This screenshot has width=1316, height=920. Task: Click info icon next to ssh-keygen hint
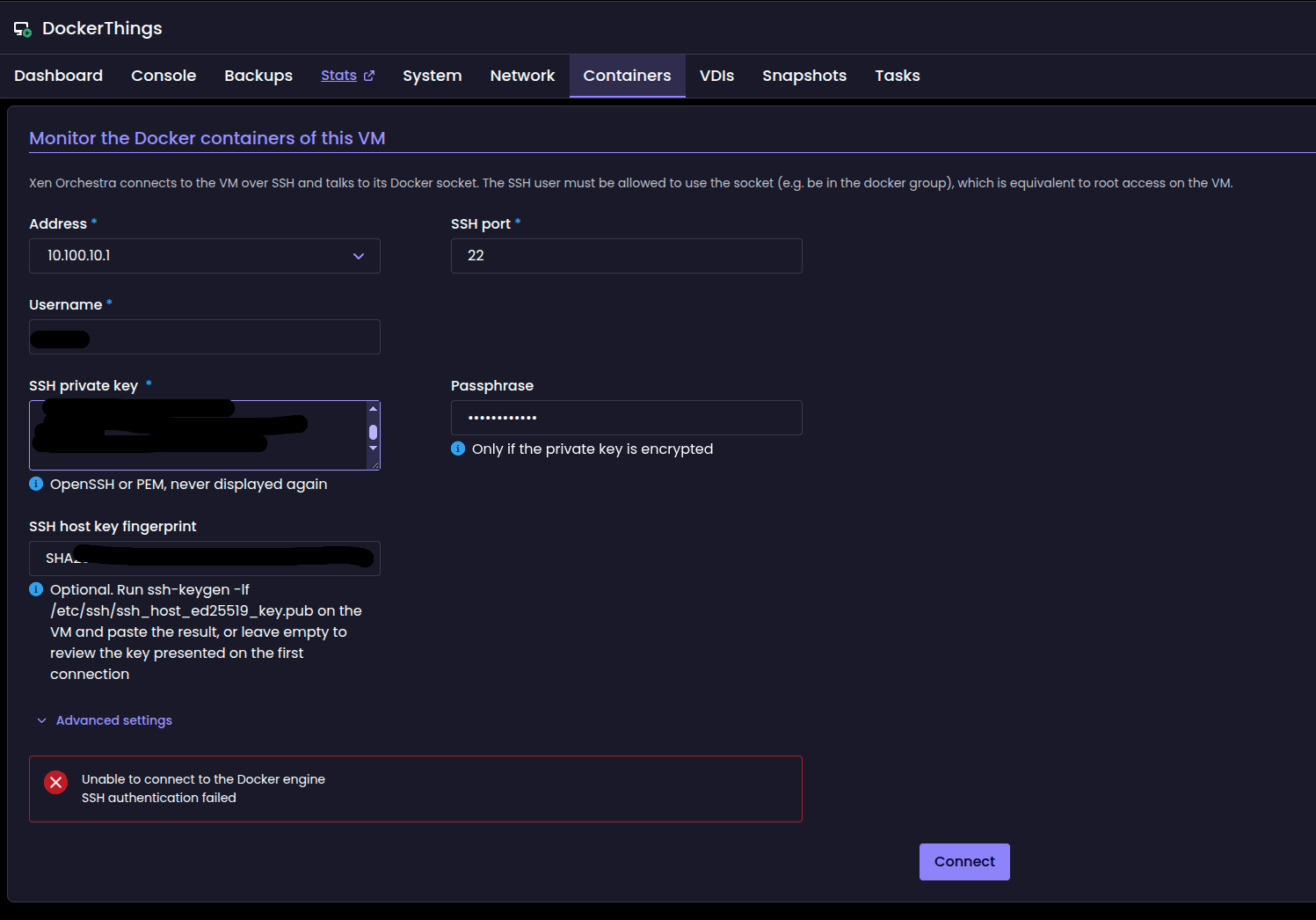[36, 589]
